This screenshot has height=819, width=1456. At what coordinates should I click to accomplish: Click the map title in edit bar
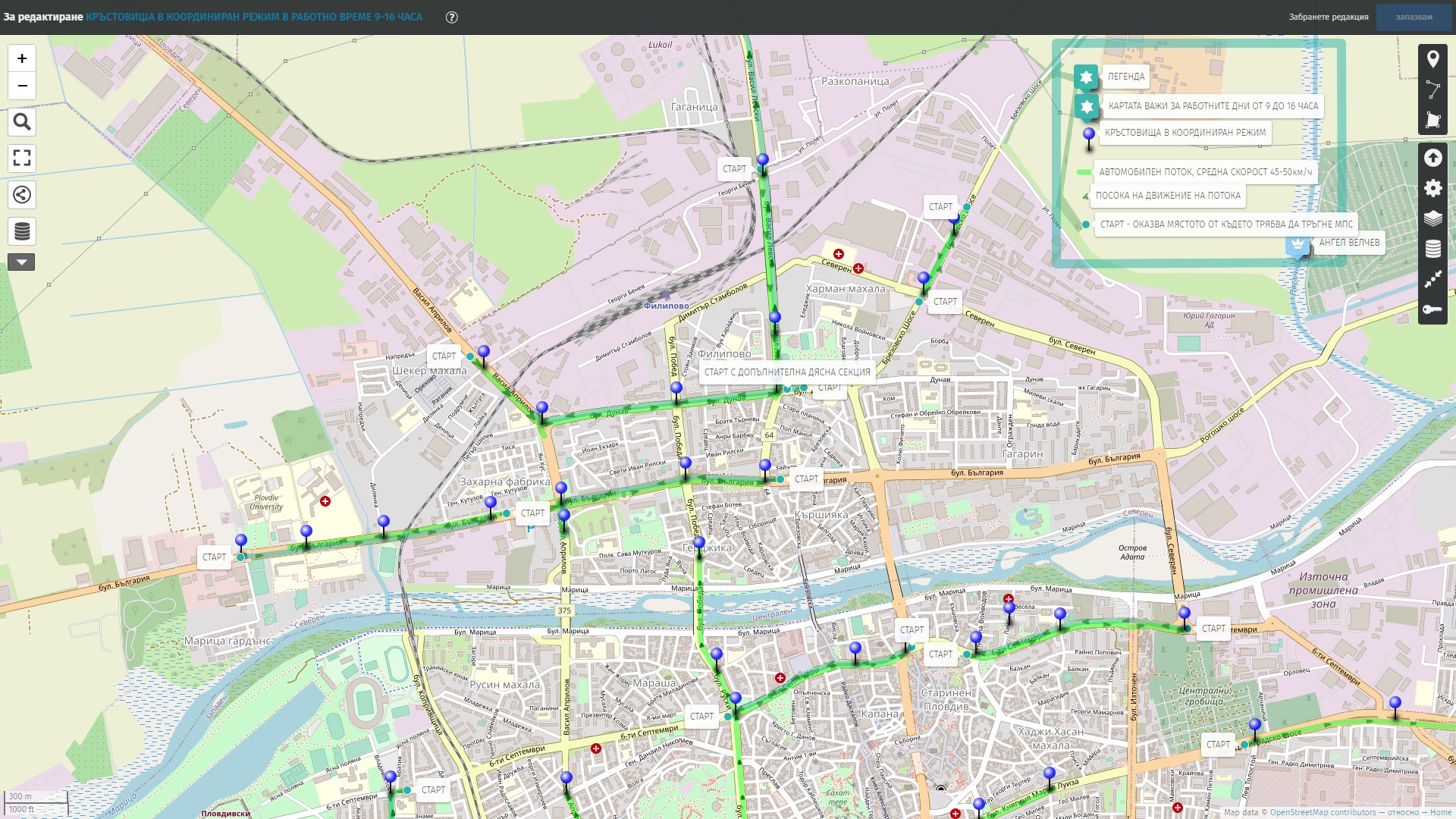(x=254, y=17)
